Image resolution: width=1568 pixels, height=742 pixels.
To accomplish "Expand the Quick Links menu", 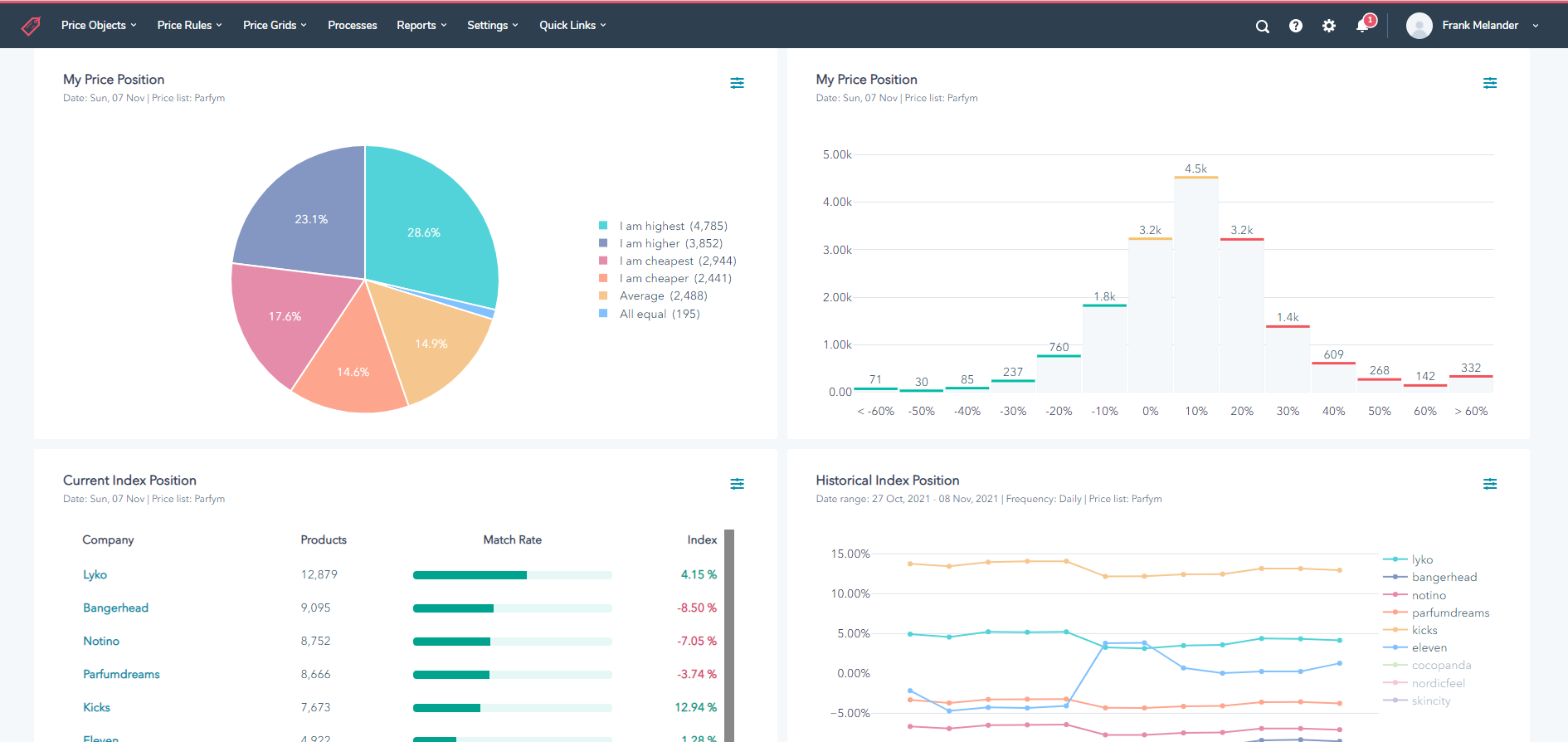I will (x=572, y=26).
